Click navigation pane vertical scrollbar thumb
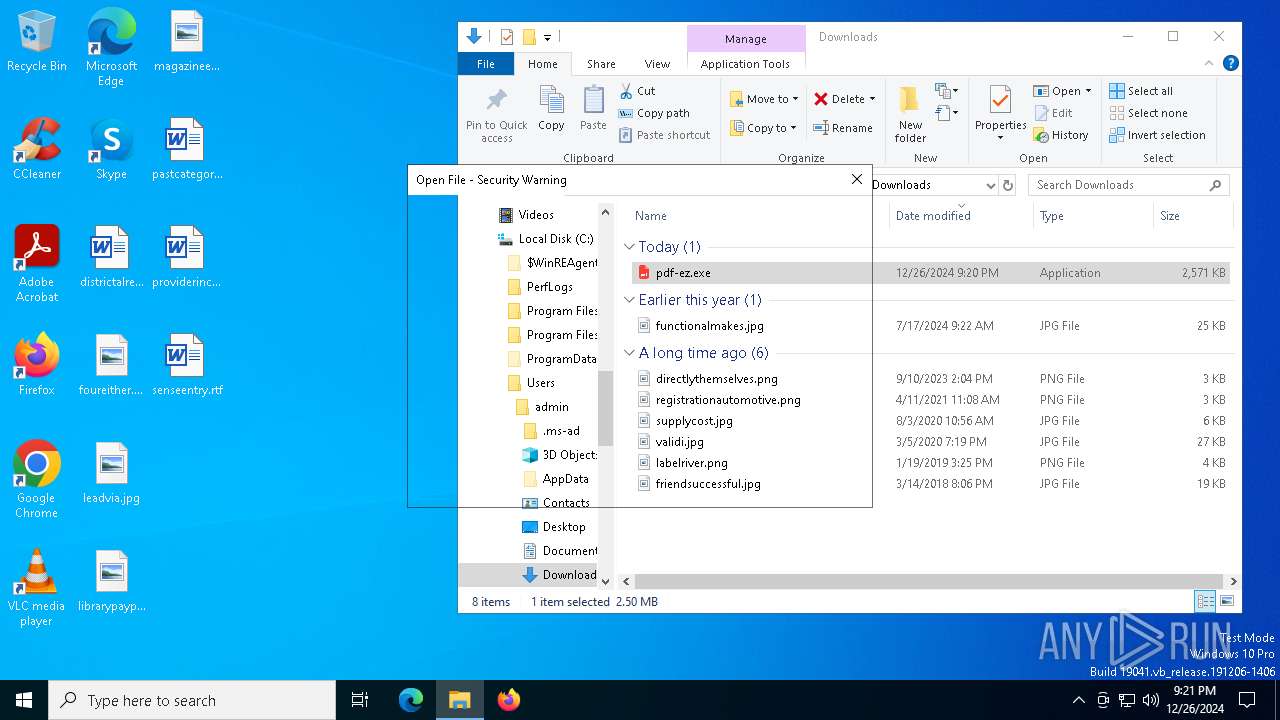 605,408
